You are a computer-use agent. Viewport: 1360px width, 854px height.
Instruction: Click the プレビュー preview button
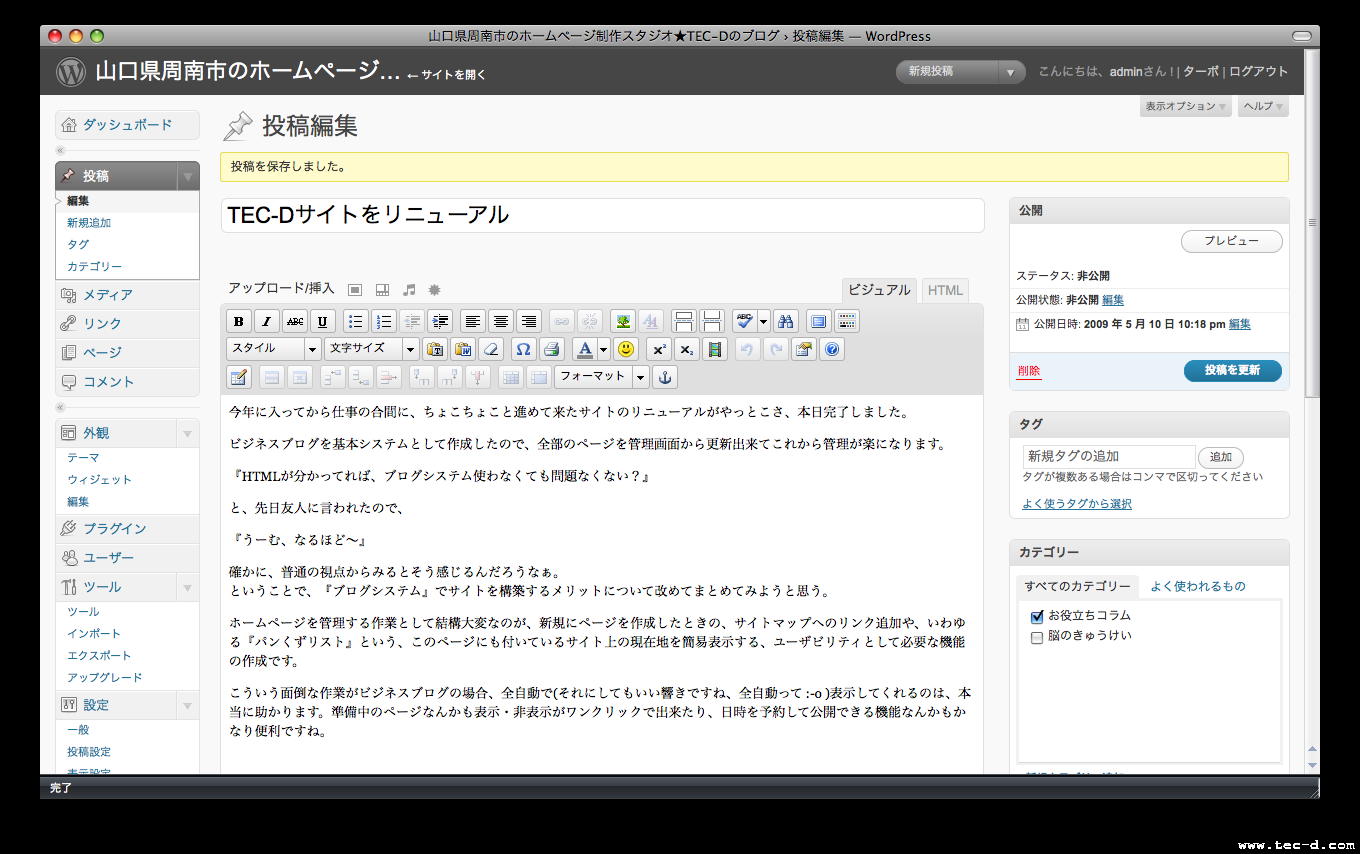(x=1232, y=241)
